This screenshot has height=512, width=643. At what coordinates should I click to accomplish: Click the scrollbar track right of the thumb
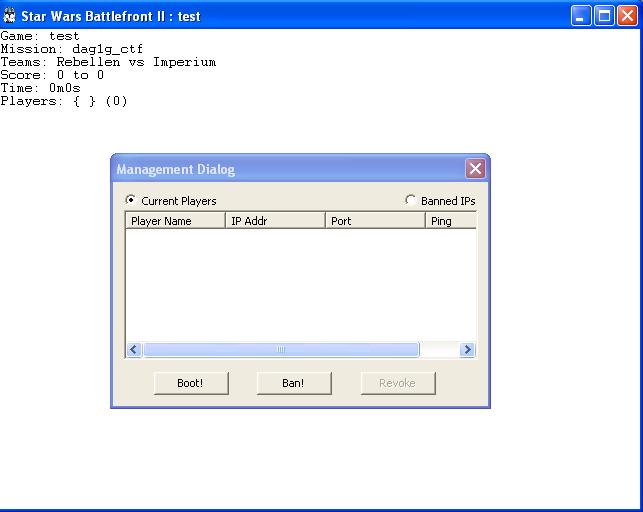click(x=438, y=350)
